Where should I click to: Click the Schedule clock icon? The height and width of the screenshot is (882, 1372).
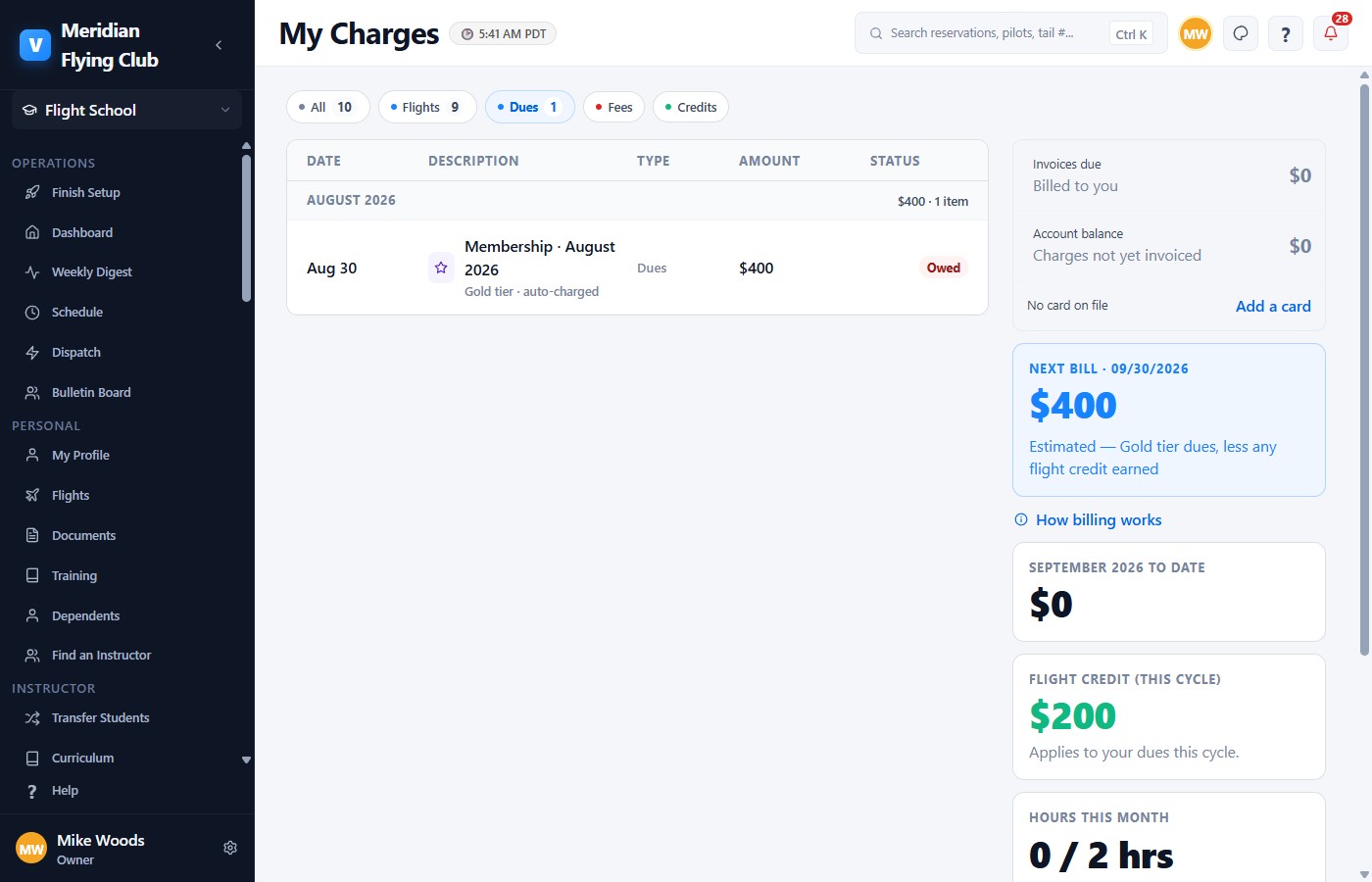(32, 313)
